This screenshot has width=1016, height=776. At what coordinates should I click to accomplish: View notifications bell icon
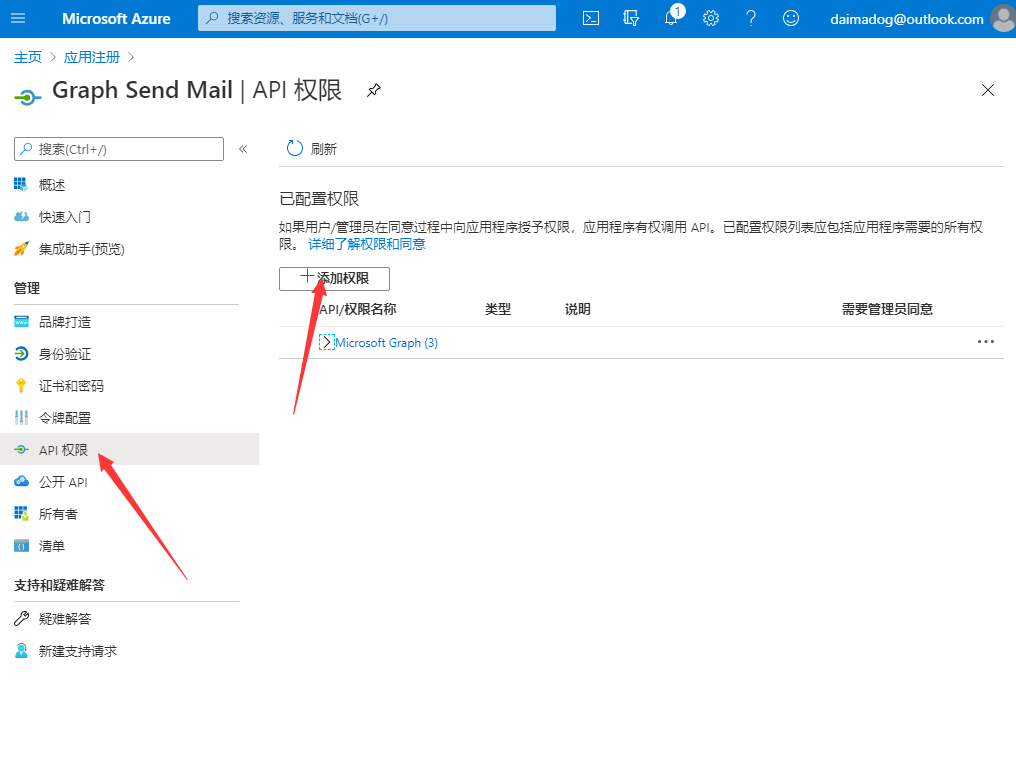672,17
